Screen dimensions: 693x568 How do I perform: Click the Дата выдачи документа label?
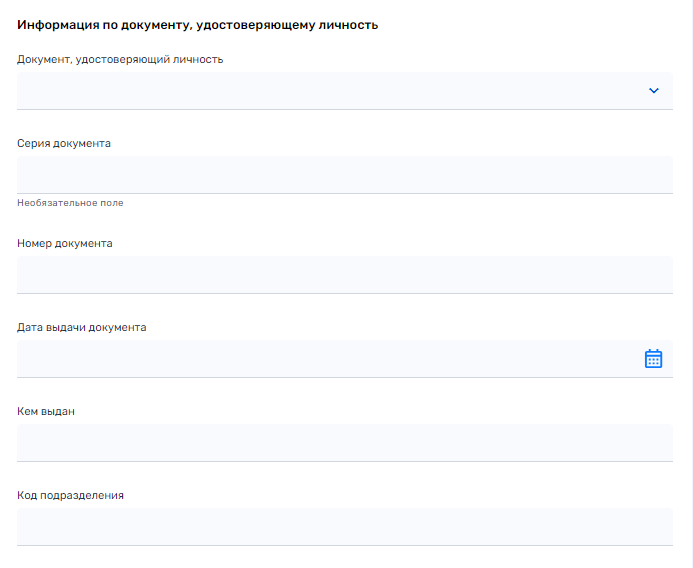coord(81,327)
